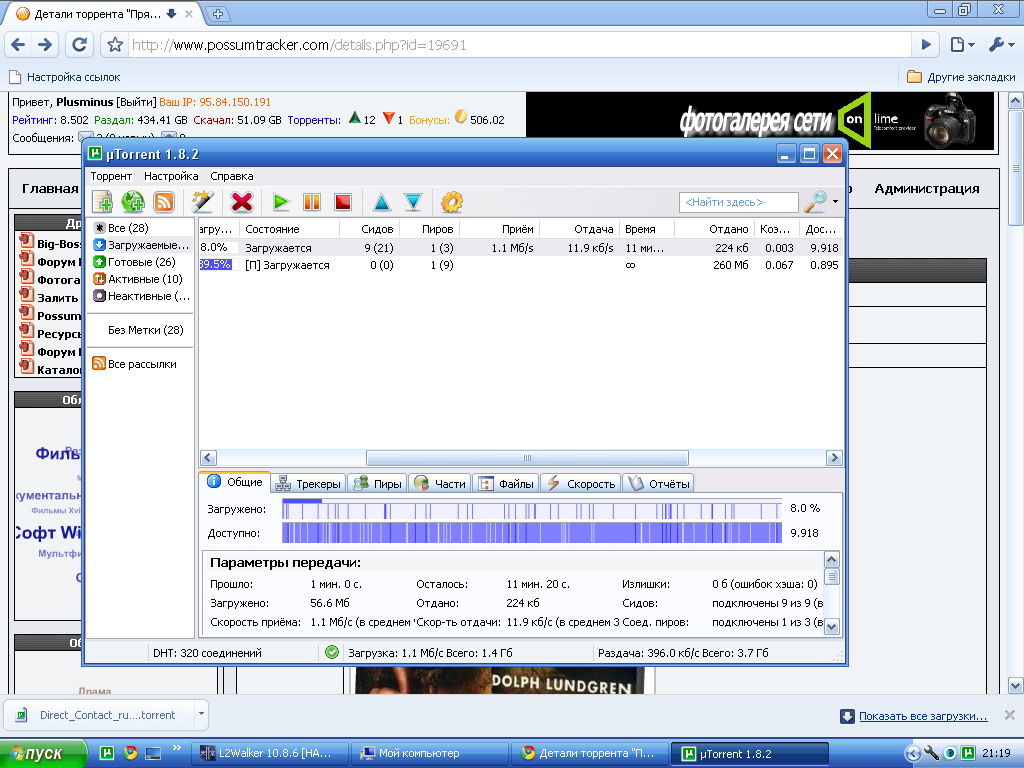Stop torrent with red stop icon

pyautogui.click(x=343, y=202)
